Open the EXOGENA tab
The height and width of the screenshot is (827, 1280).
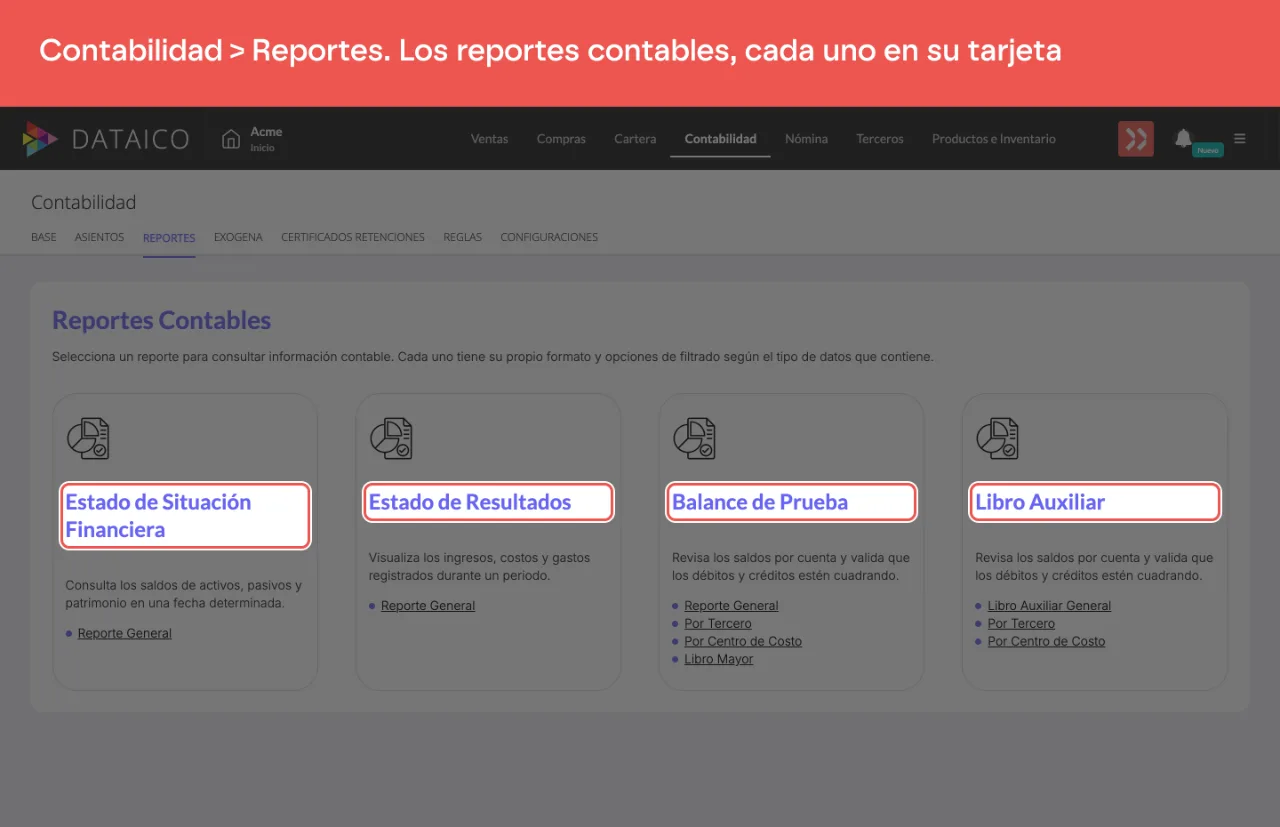[x=238, y=238]
